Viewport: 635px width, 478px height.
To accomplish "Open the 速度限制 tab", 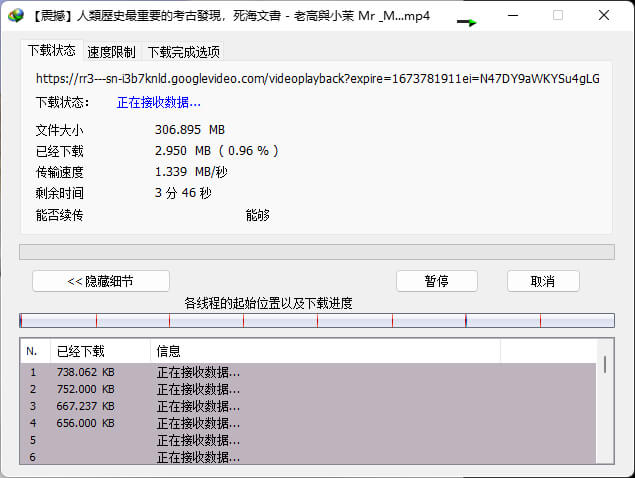I will [111, 52].
